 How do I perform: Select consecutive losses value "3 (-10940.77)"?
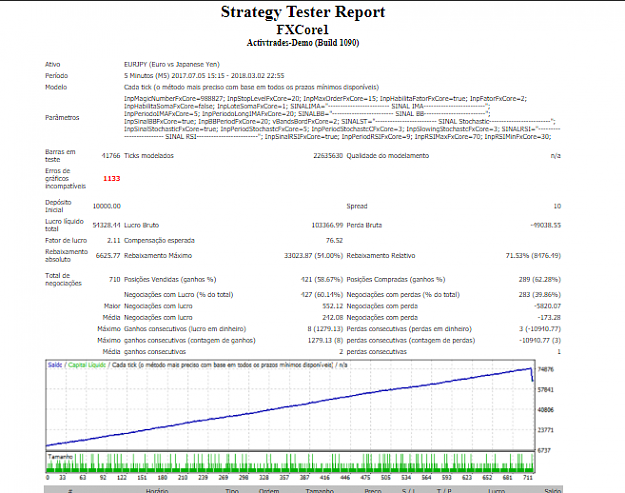[x=540, y=329]
